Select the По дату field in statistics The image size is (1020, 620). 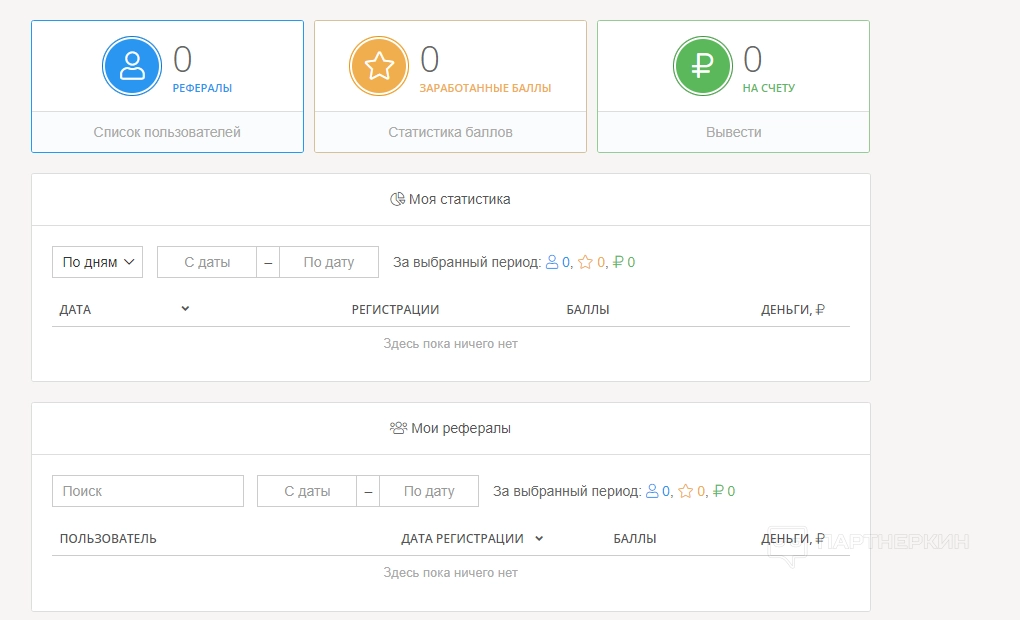point(329,262)
